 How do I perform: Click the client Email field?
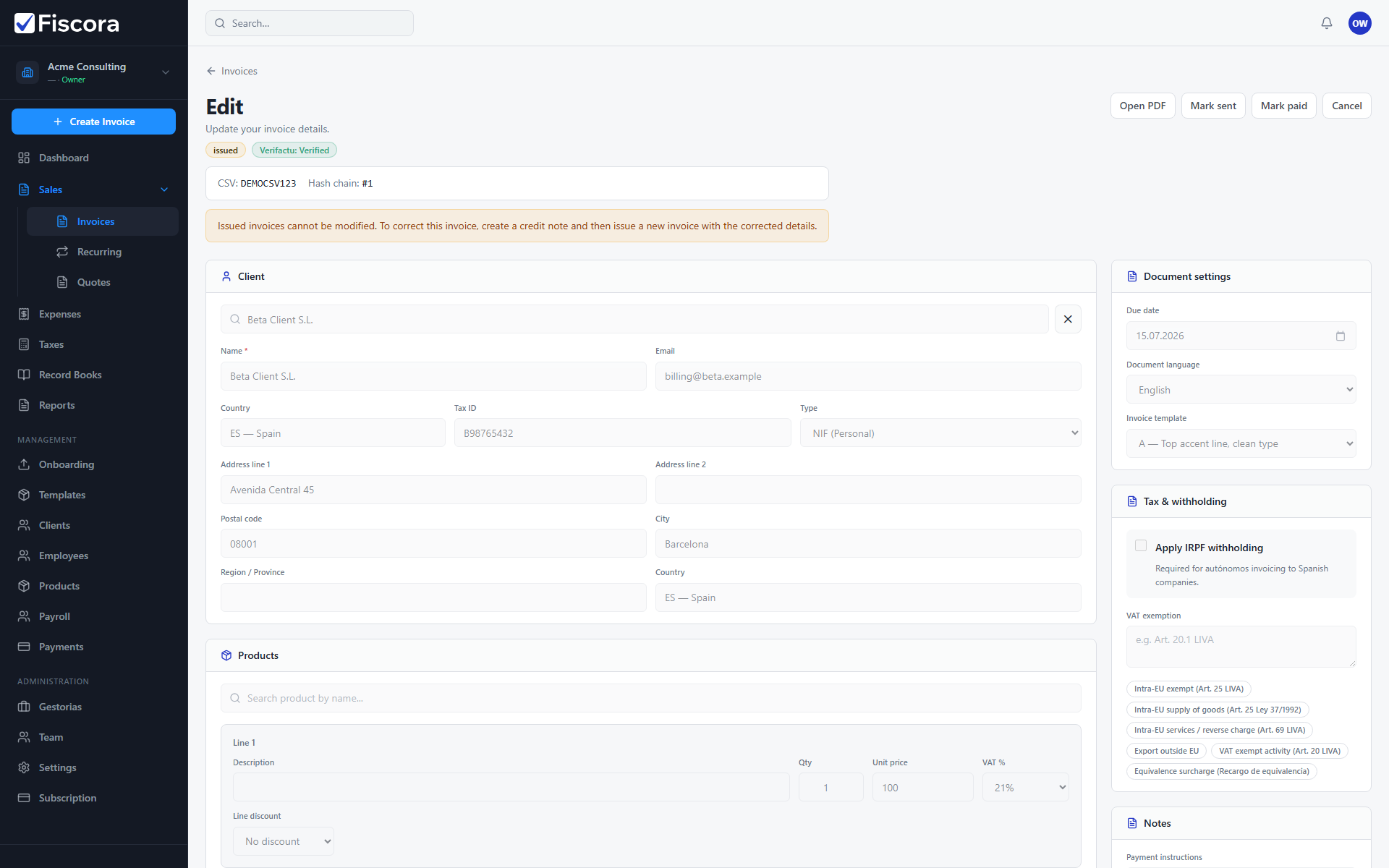point(868,376)
